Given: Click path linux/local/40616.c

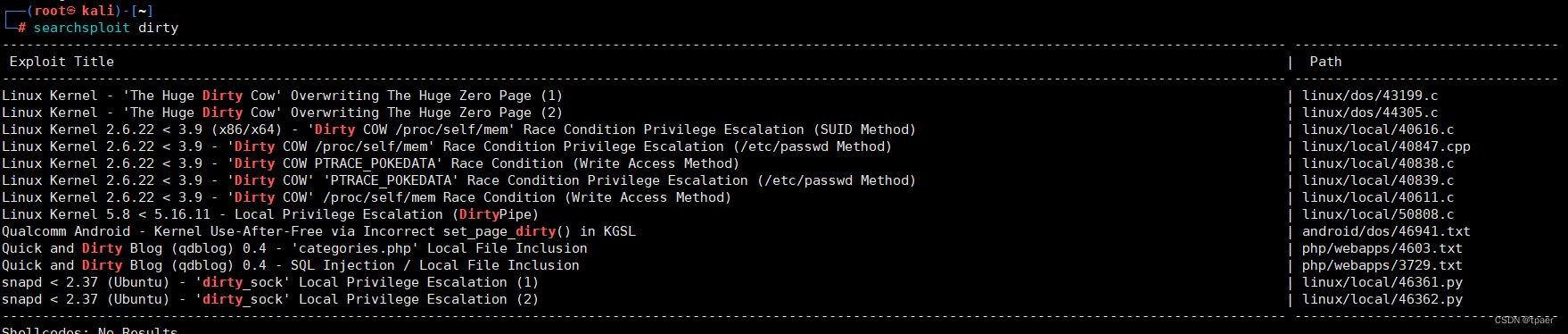Looking at the screenshot, I should point(1378,129).
